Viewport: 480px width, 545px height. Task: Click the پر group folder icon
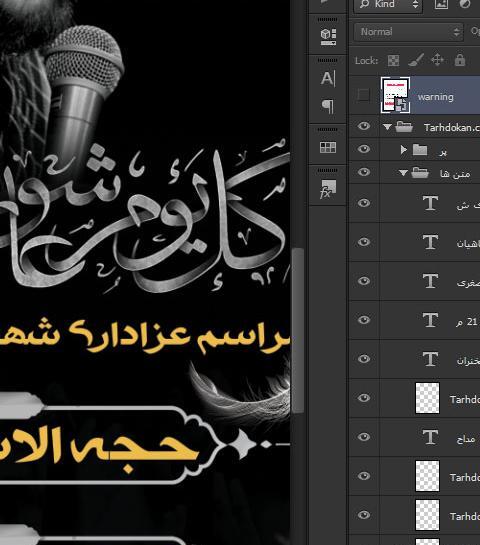tap(420, 150)
